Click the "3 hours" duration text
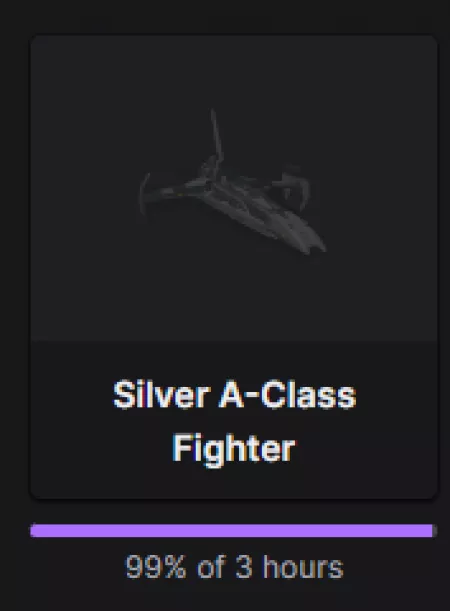This screenshot has height=611, width=450. (x=290, y=567)
